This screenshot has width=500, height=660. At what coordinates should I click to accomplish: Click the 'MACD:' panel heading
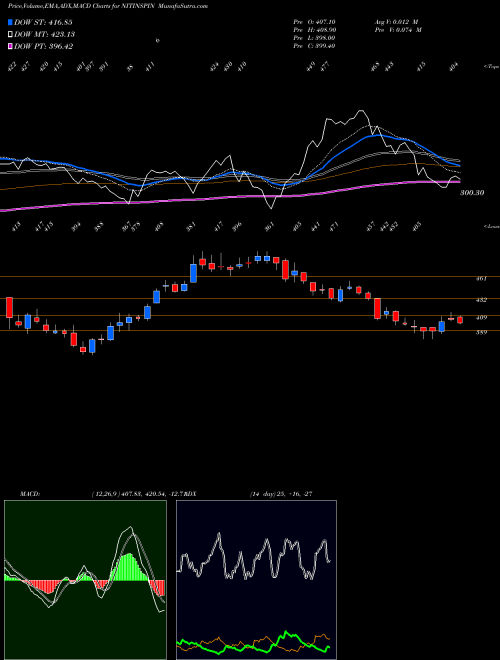(x=30, y=494)
